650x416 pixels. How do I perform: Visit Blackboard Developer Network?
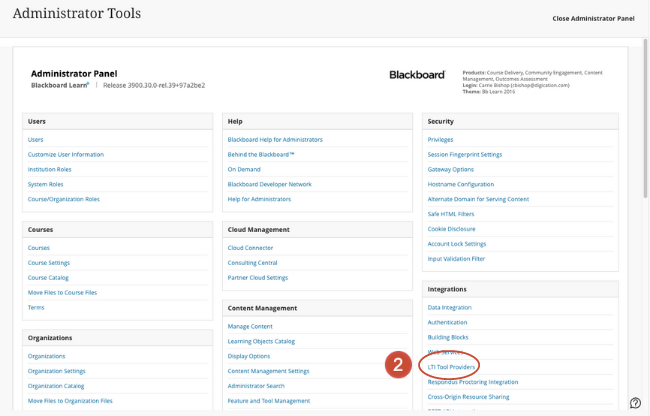pyautogui.click(x=269, y=184)
